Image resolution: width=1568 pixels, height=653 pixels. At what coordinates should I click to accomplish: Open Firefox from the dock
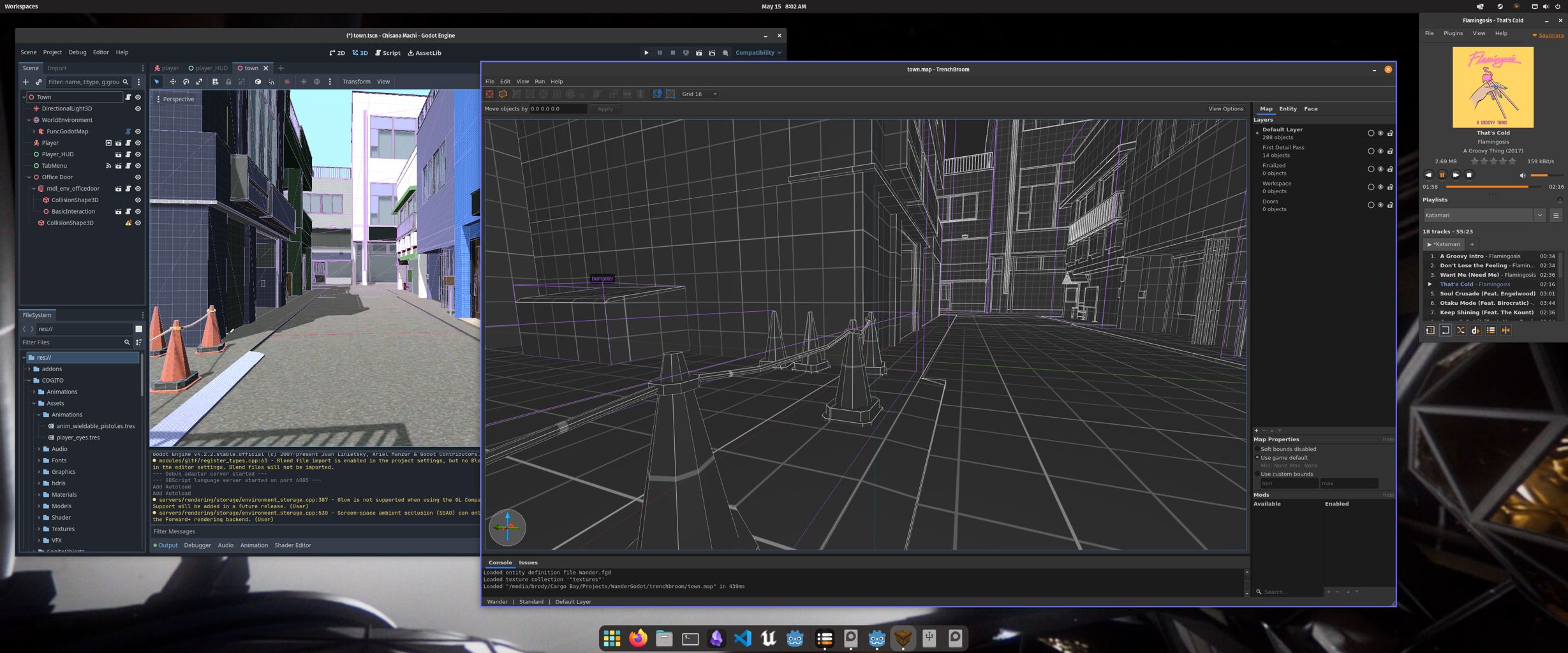pyautogui.click(x=637, y=638)
